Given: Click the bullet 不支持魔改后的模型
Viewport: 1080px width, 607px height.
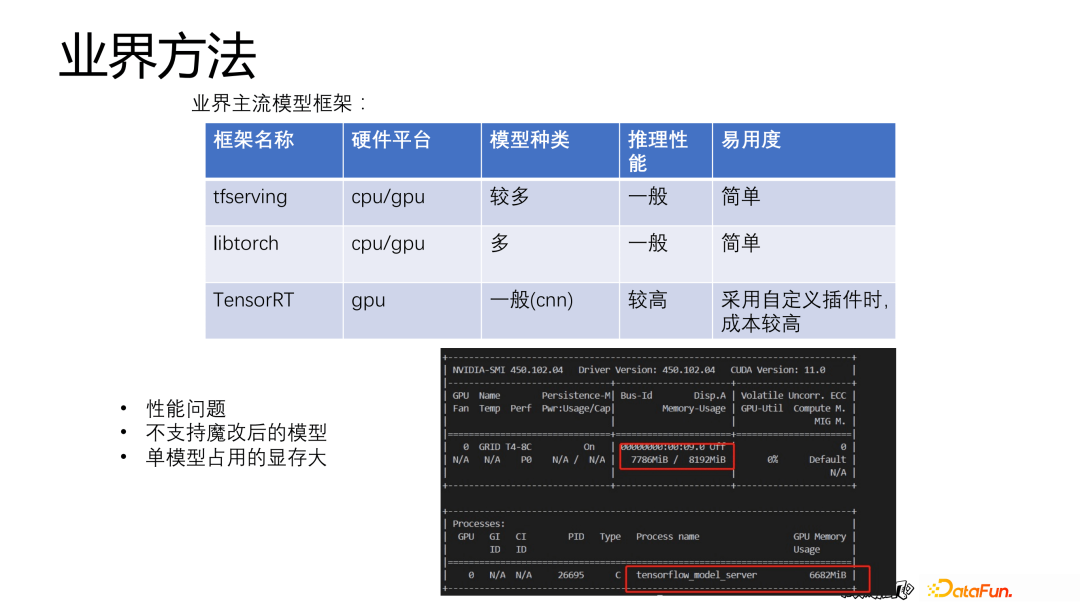Looking at the screenshot, I should tap(236, 433).
